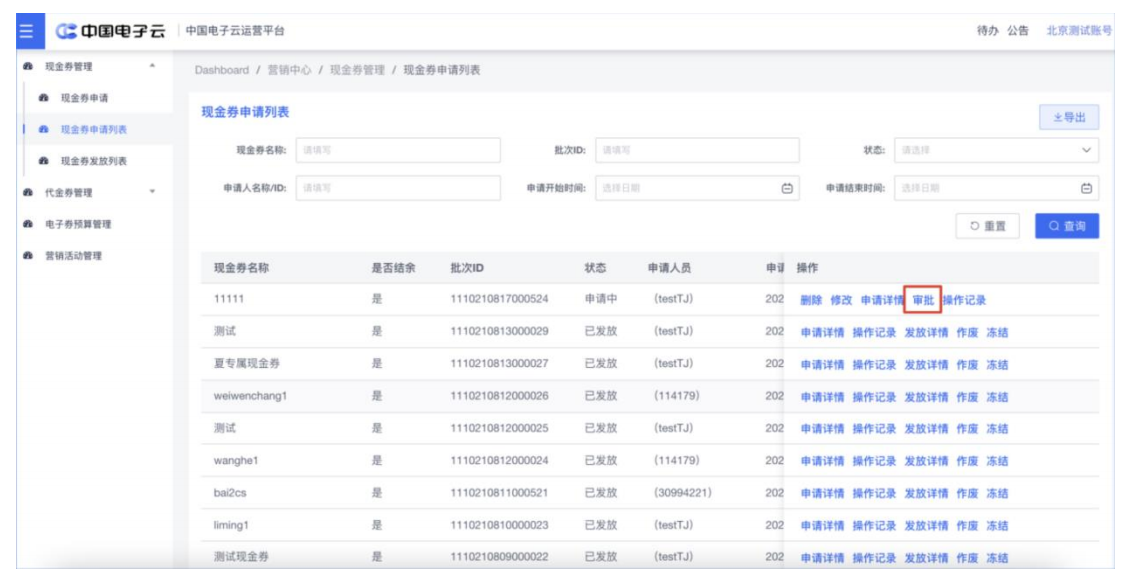Click 冻结 for weiwenchang1
Screen dimensions: 1126x577
click(997, 397)
